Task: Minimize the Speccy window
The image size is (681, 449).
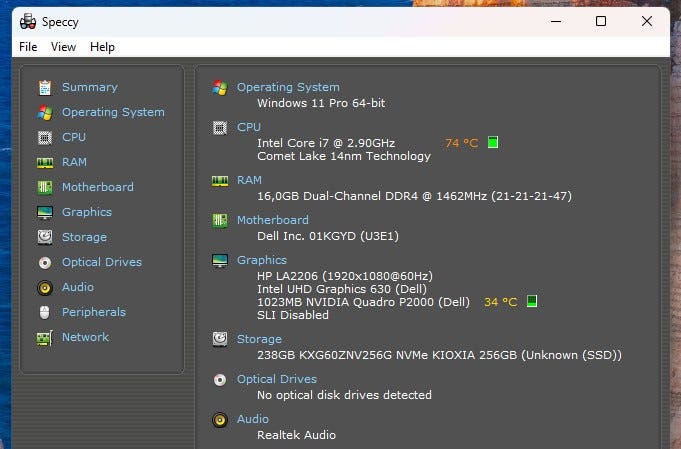Action: (x=556, y=21)
